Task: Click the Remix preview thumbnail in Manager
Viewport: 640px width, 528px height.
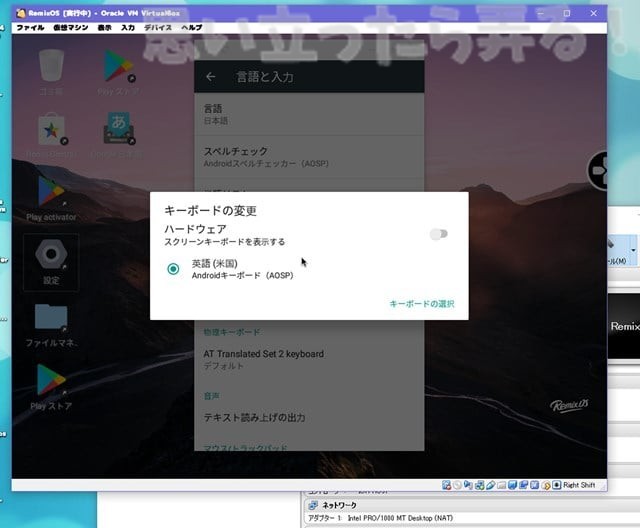Action: click(624, 326)
